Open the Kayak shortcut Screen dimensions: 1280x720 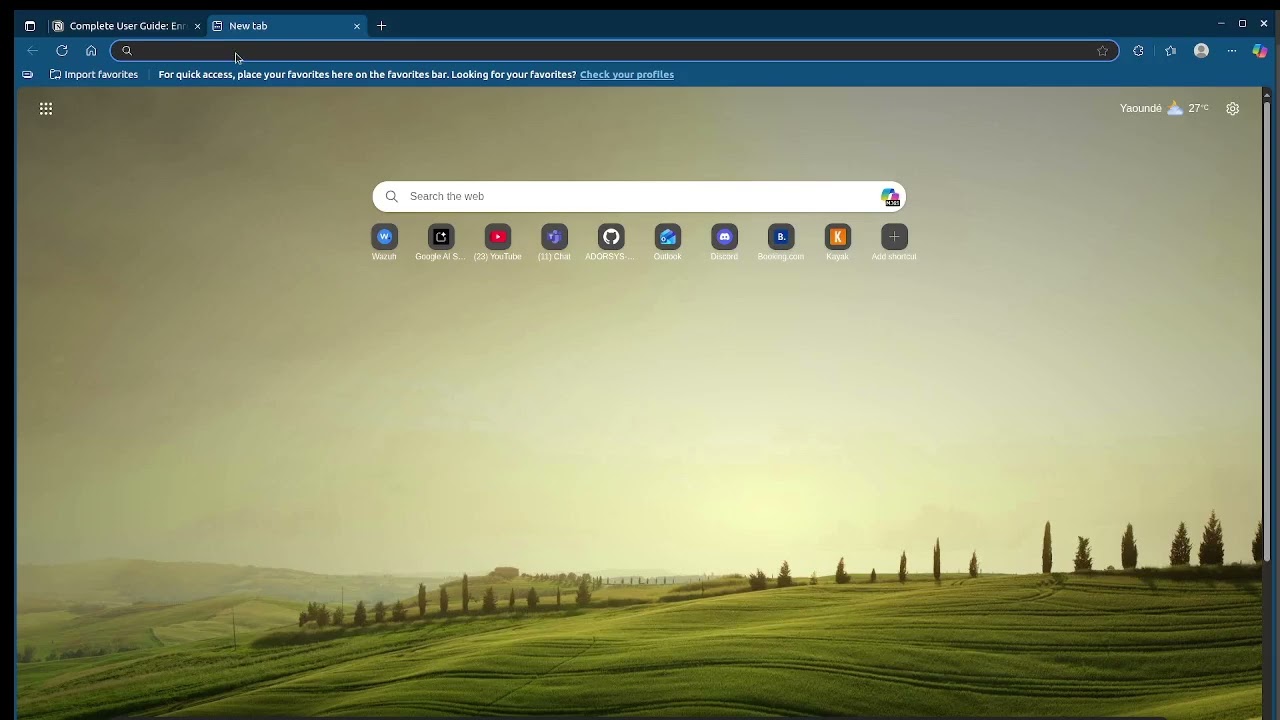pyautogui.click(x=838, y=243)
